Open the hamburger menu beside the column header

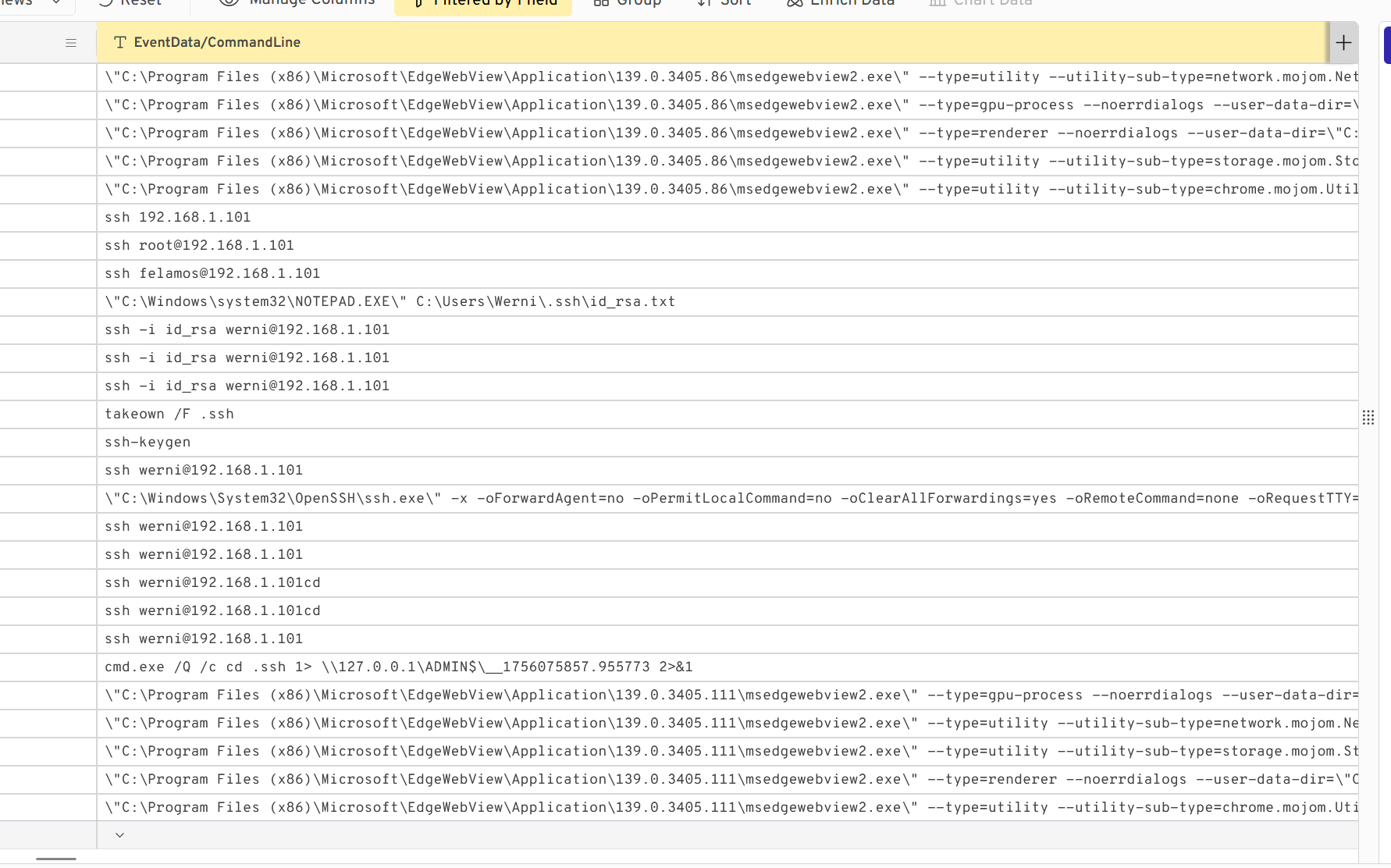[71, 43]
